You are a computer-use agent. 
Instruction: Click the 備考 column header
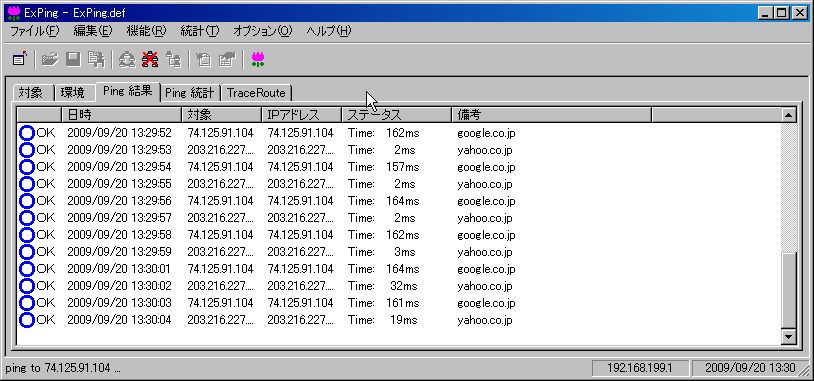click(x=551, y=115)
